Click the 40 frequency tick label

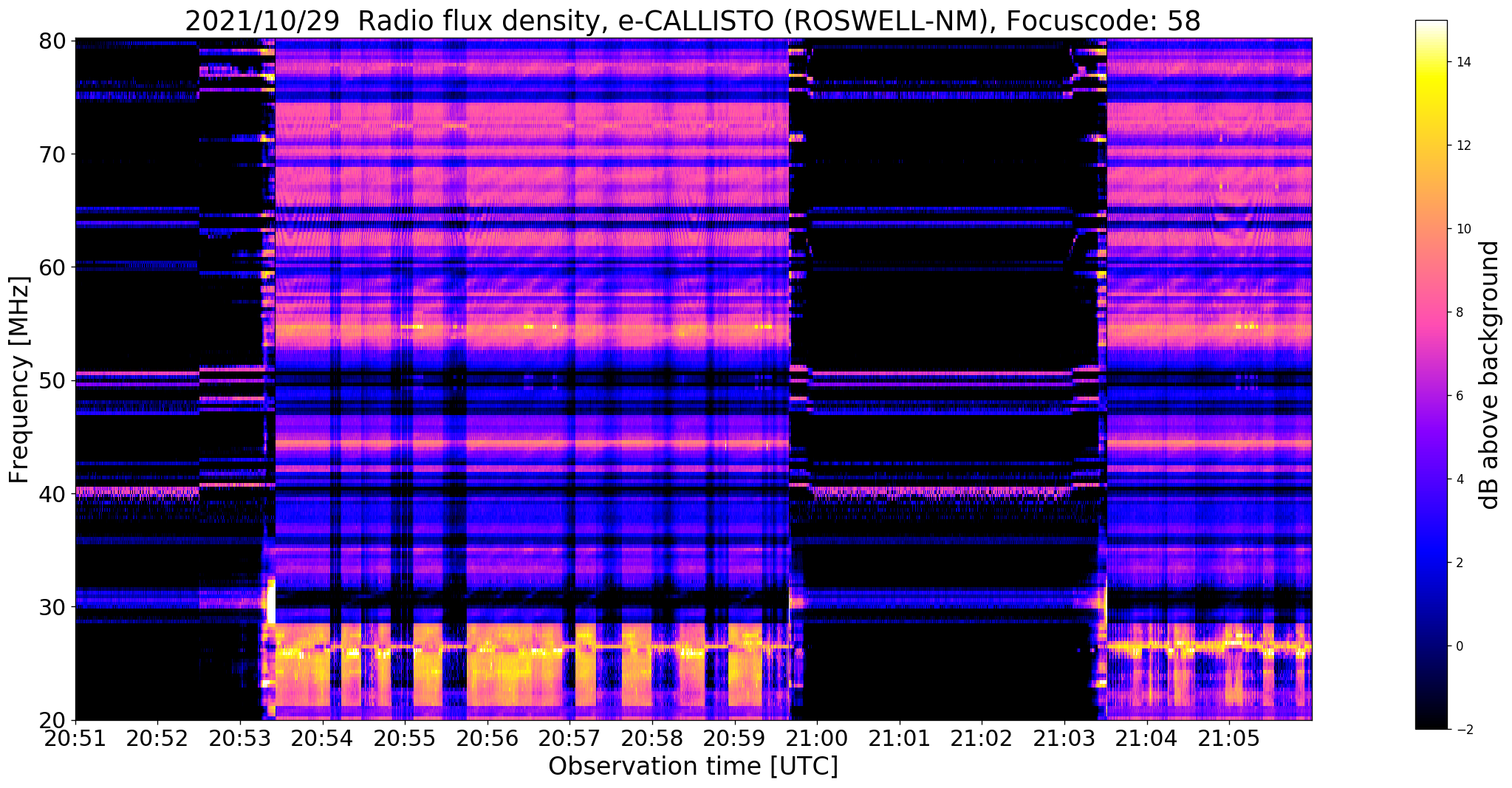51,493
